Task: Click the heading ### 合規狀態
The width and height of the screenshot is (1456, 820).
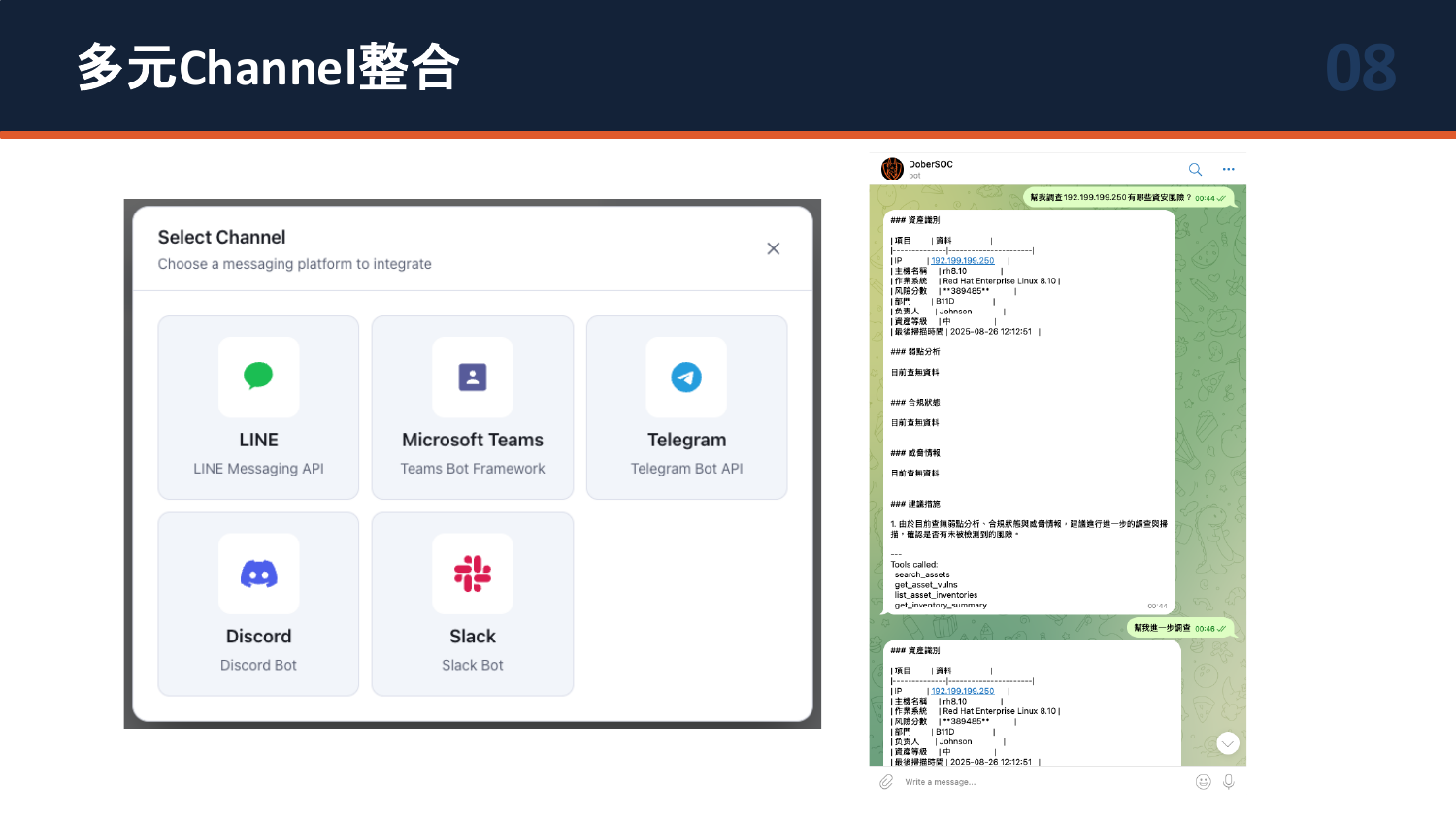Action: point(915,402)
